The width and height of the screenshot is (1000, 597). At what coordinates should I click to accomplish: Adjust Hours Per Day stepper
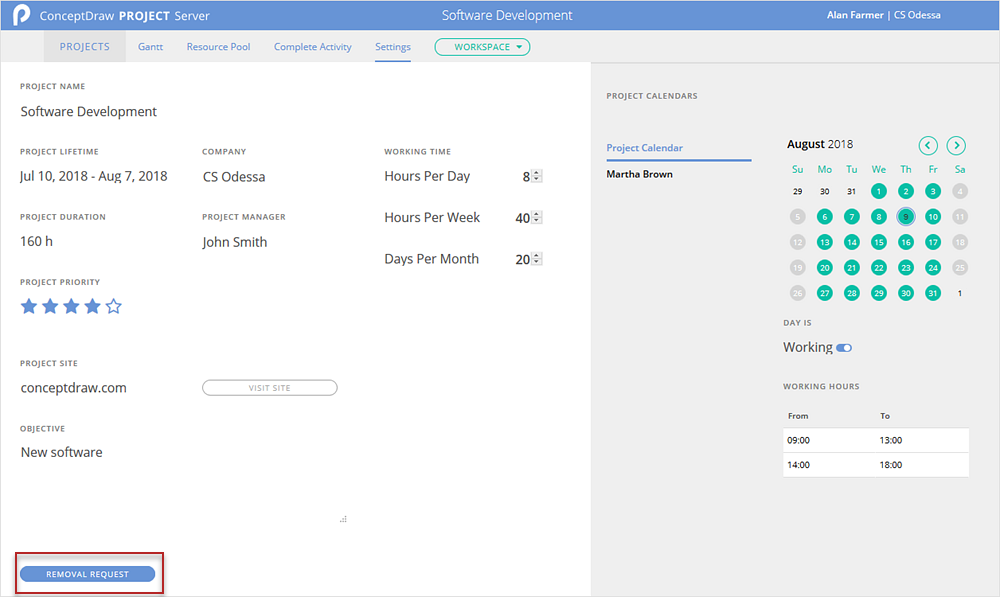537,176
